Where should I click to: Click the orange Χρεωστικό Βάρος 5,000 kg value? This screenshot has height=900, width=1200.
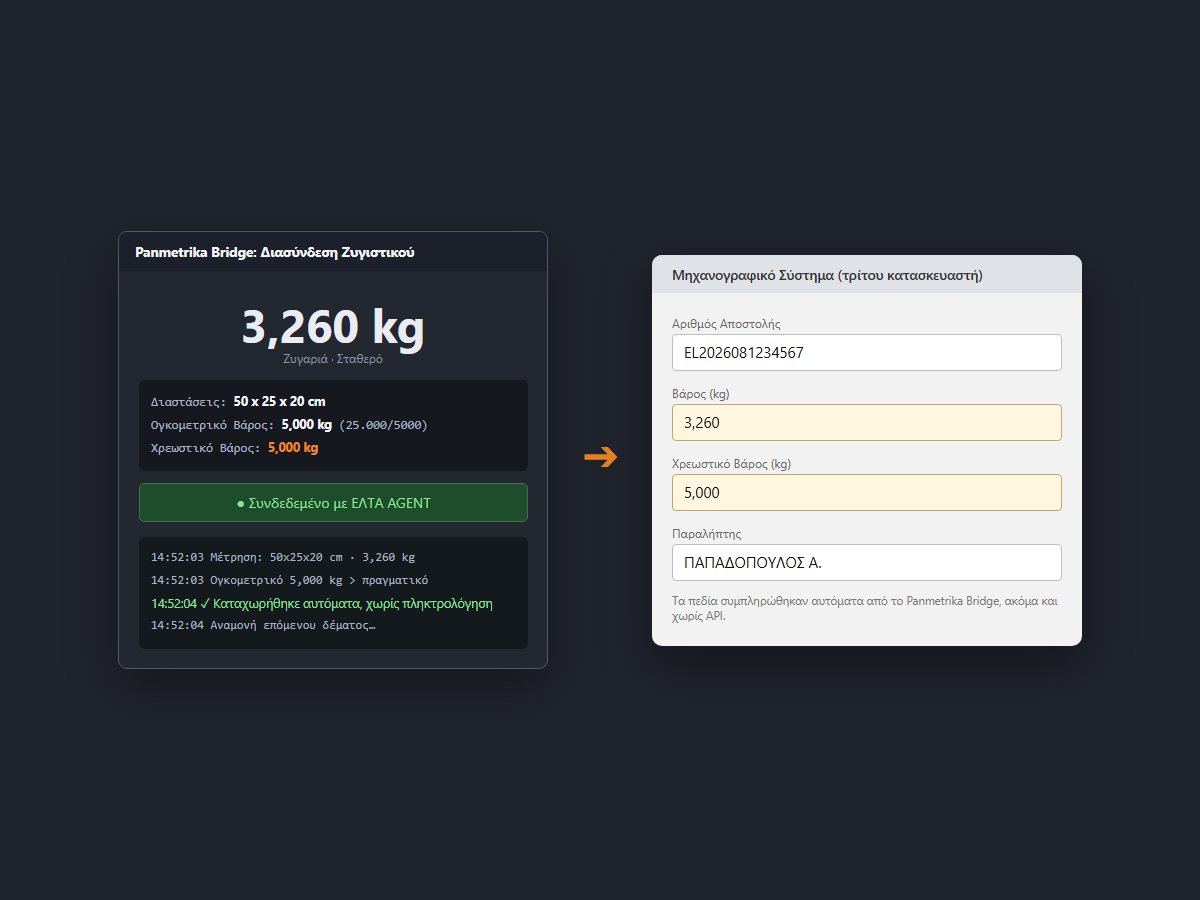tap(293, 447)
